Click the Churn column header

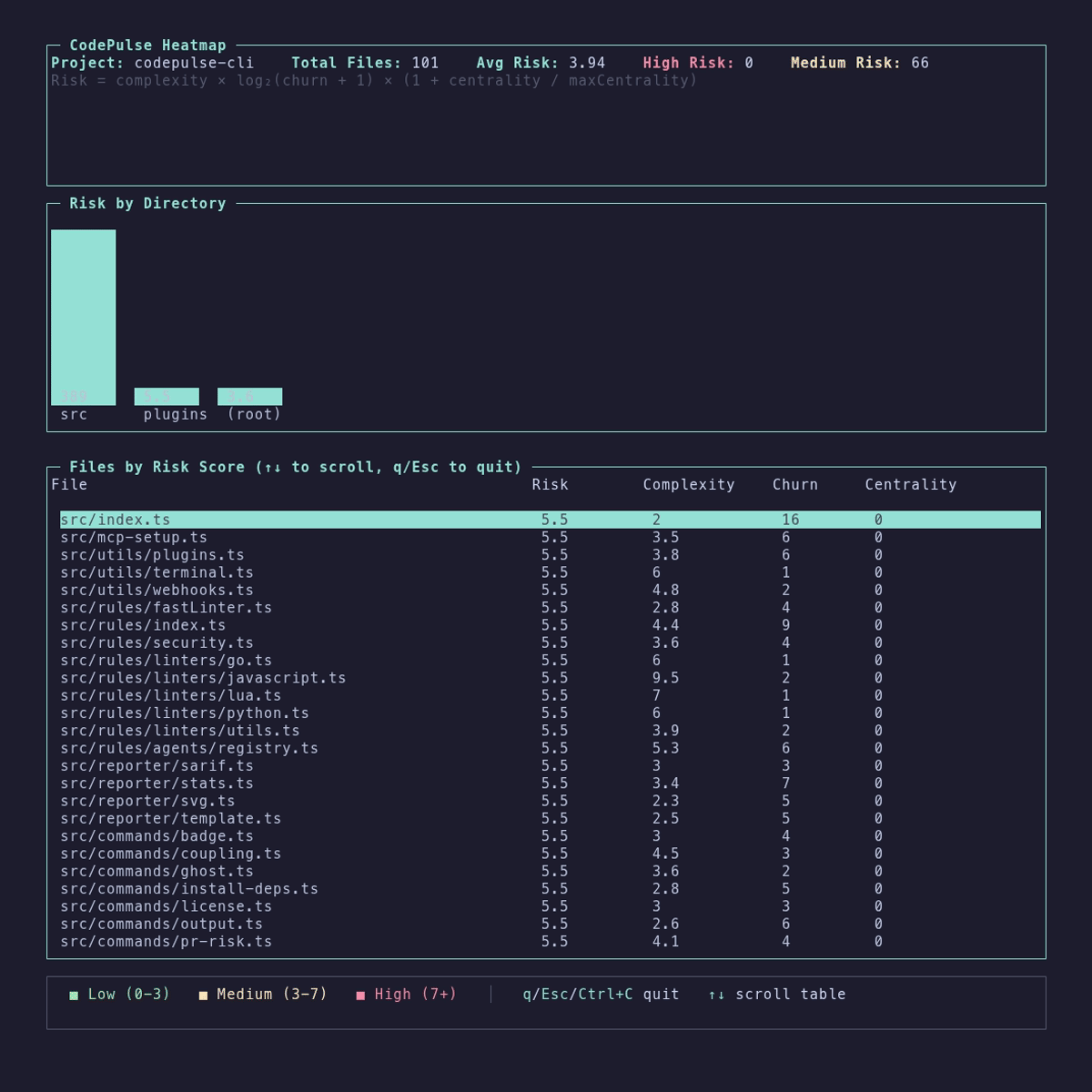795,485
